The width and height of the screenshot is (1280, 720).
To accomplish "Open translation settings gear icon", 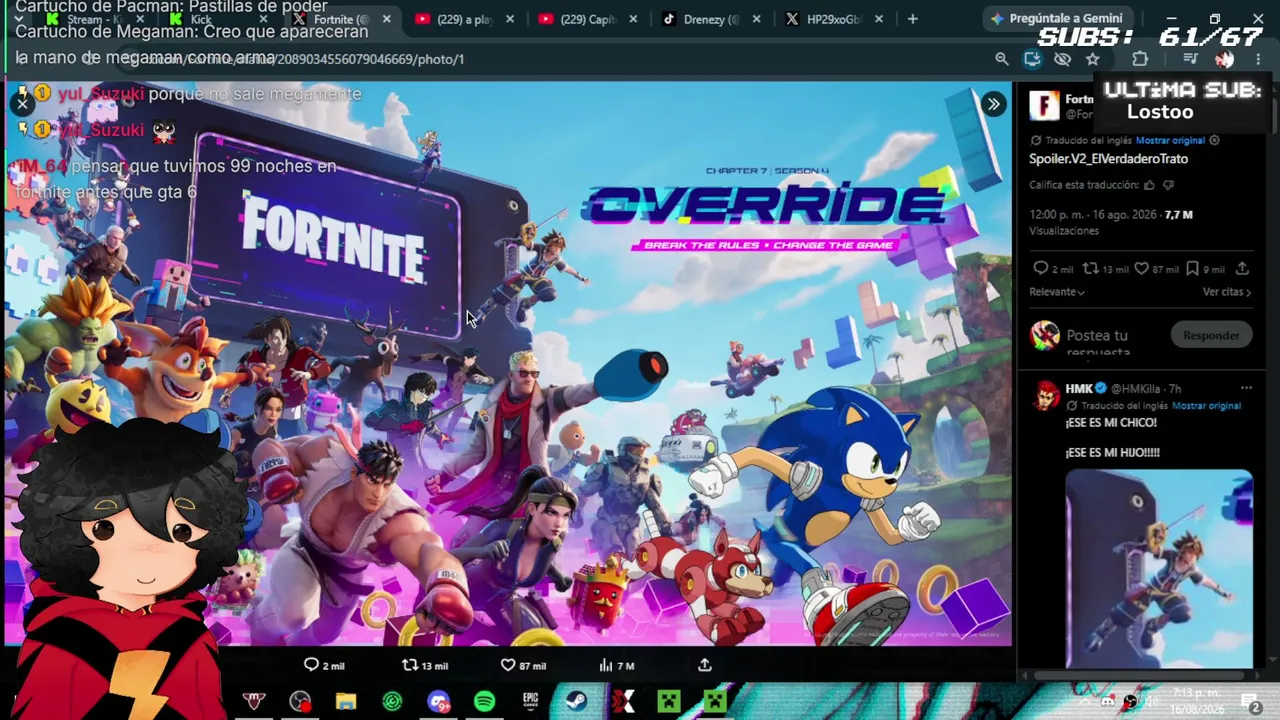I will 1214,140.
